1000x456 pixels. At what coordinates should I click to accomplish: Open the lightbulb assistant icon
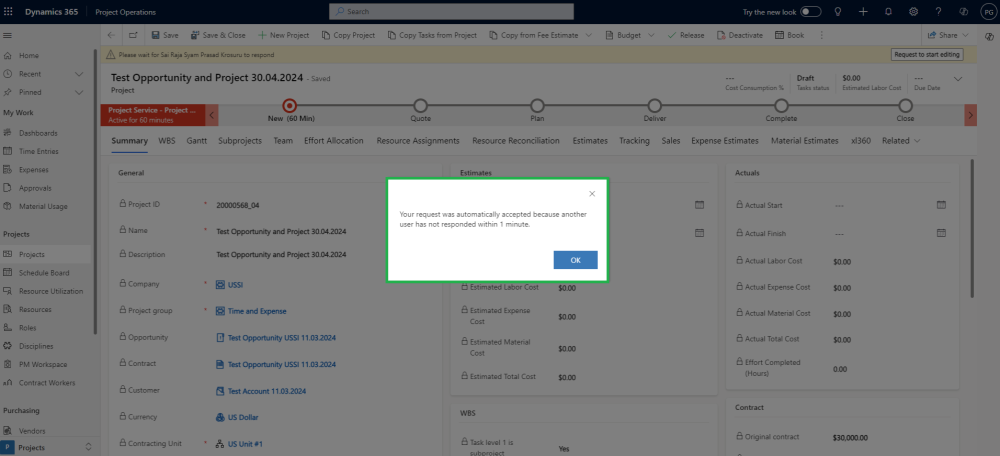[x=838, y=11]
